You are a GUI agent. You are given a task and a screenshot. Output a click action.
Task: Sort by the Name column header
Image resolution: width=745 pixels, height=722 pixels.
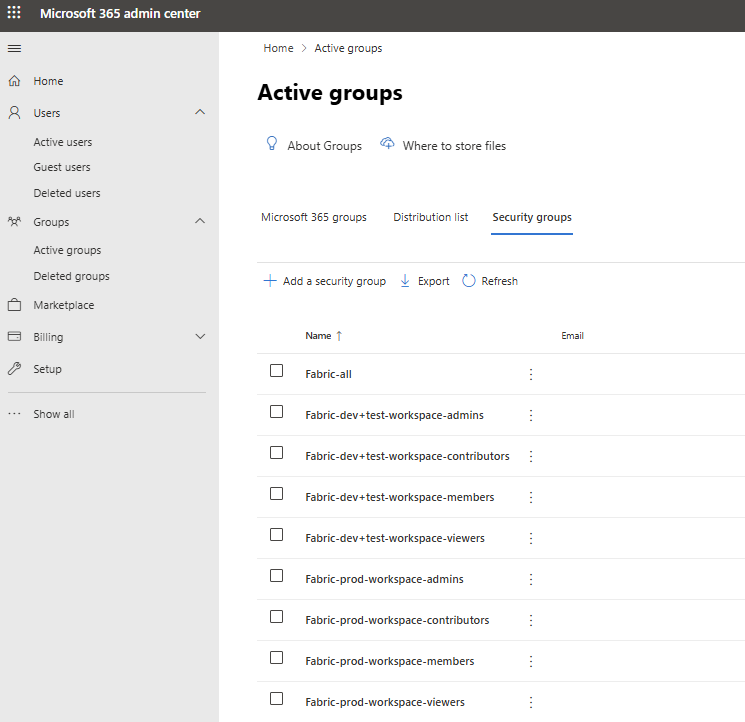[x=318, y=336]
